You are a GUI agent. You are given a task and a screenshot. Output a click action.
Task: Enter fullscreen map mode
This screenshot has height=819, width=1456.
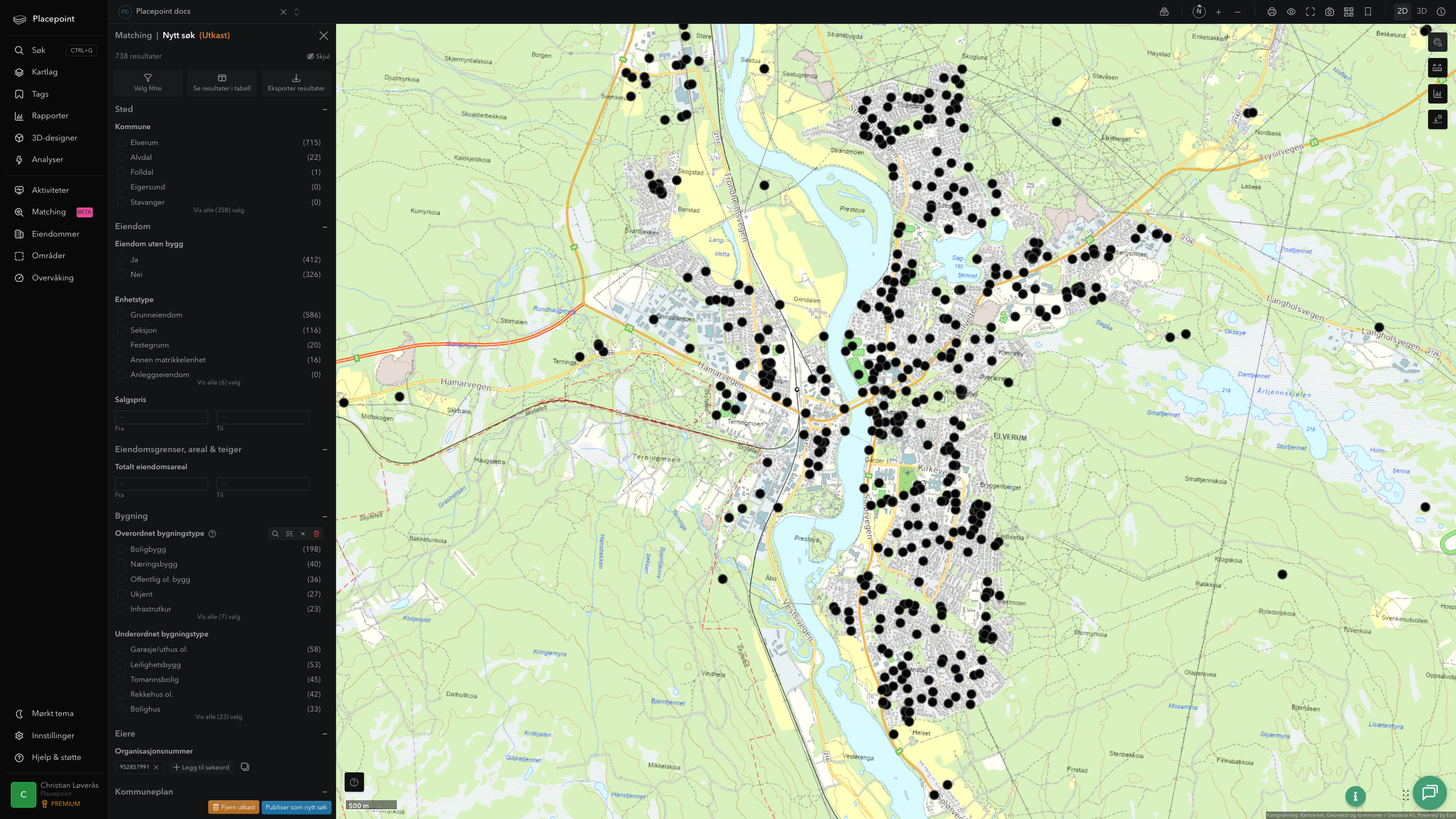click(x=1310, y=12)
